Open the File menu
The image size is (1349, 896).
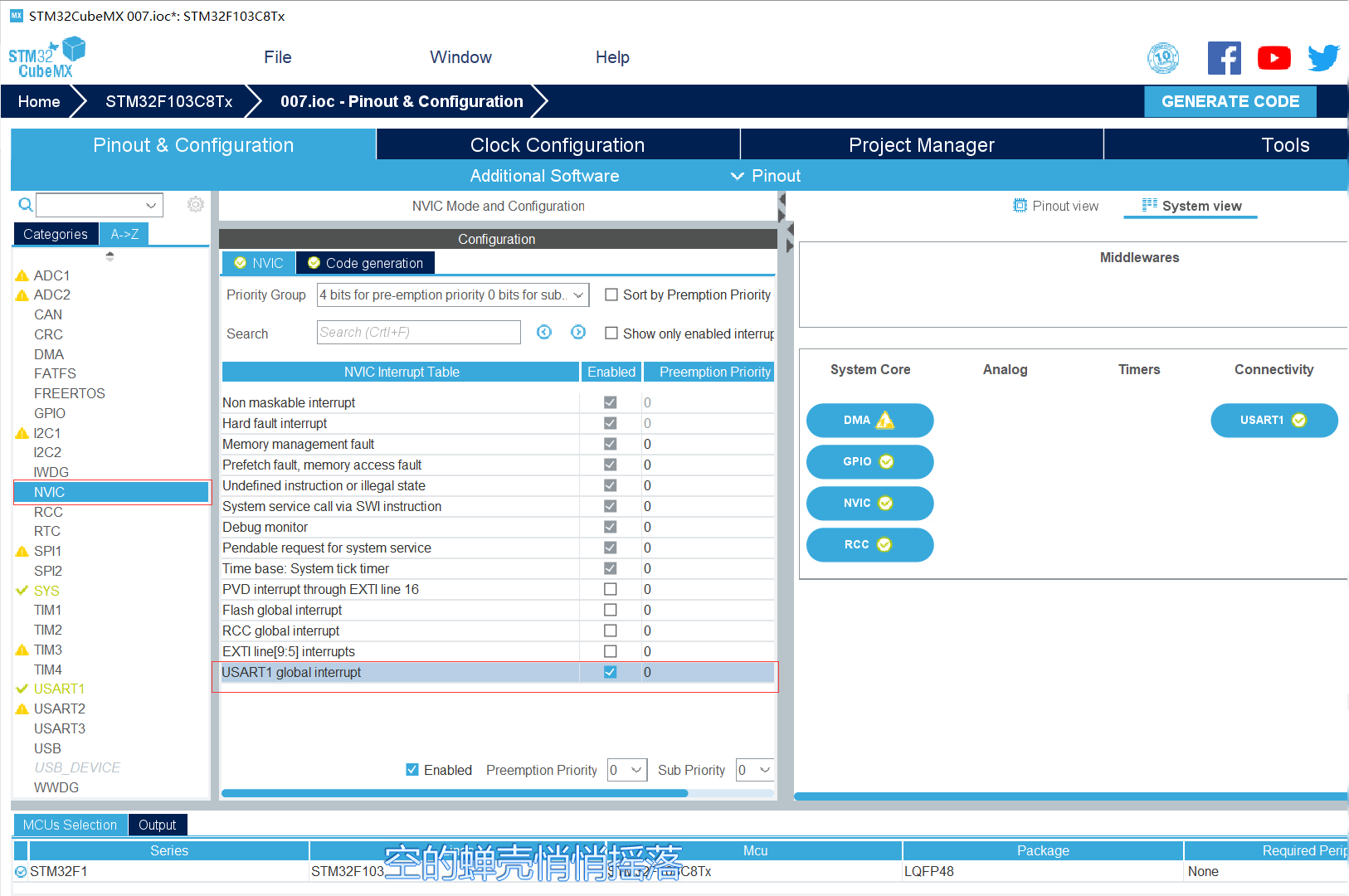(278, 57)
